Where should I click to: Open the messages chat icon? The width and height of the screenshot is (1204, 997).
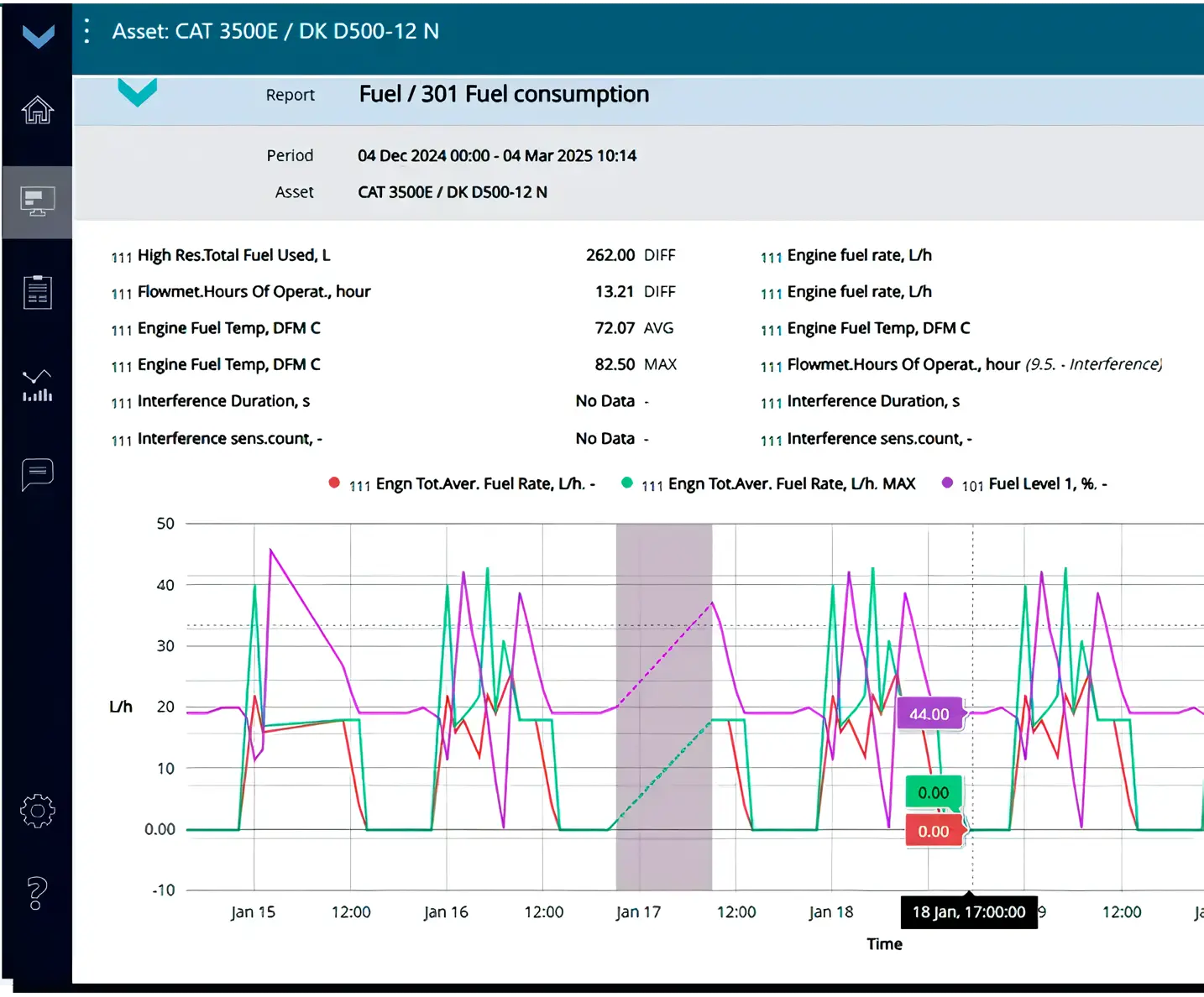(38, 474)
